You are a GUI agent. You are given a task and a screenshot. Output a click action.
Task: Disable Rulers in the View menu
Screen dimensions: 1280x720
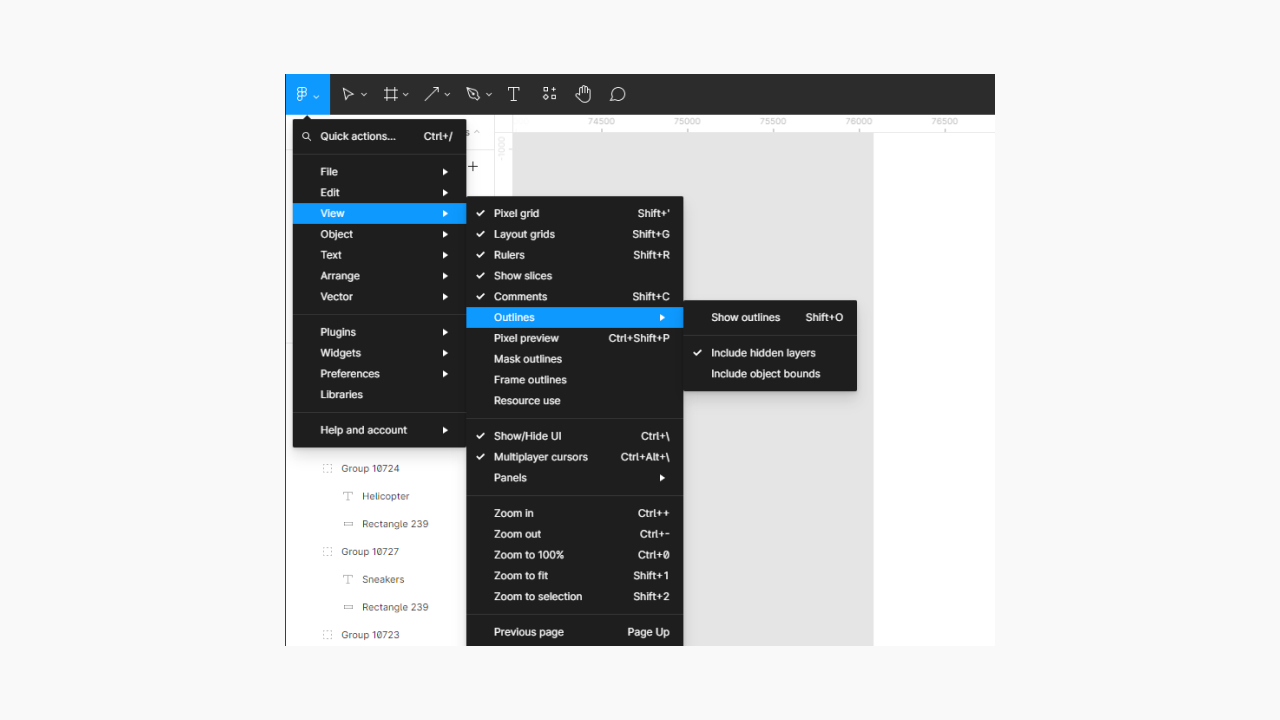click(x=511, y=255)
